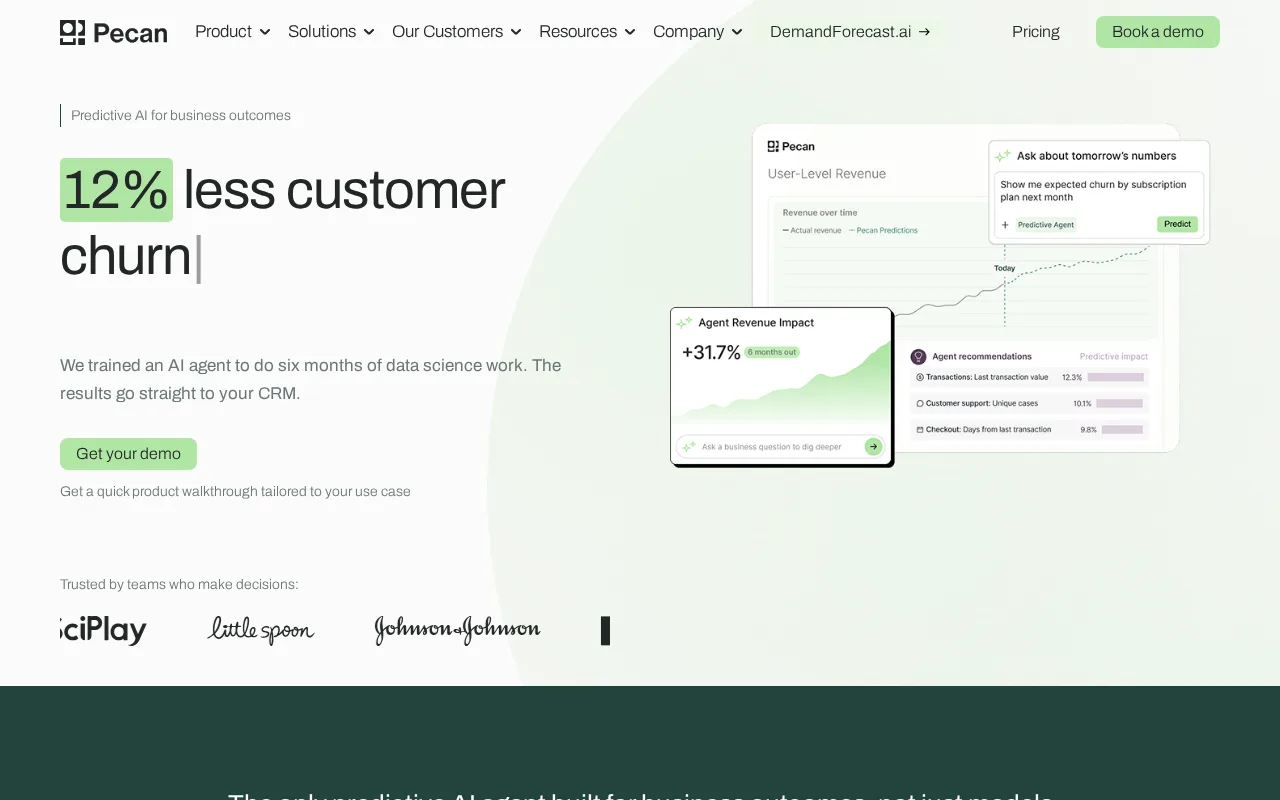This screenshot has width=1280, height=800.
Task: Click the Get your demo button
Action: 128,454
